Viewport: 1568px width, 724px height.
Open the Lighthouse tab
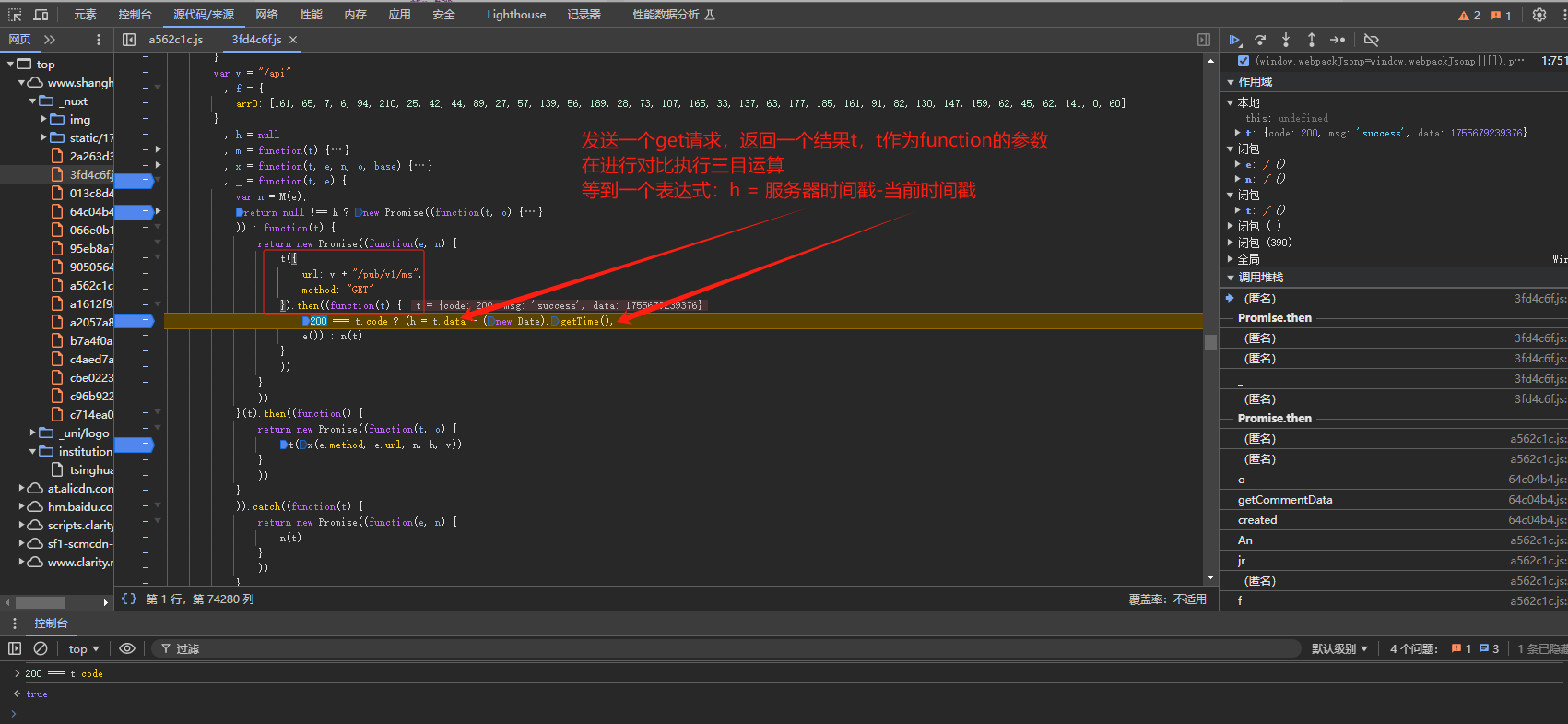click(516, 15)
